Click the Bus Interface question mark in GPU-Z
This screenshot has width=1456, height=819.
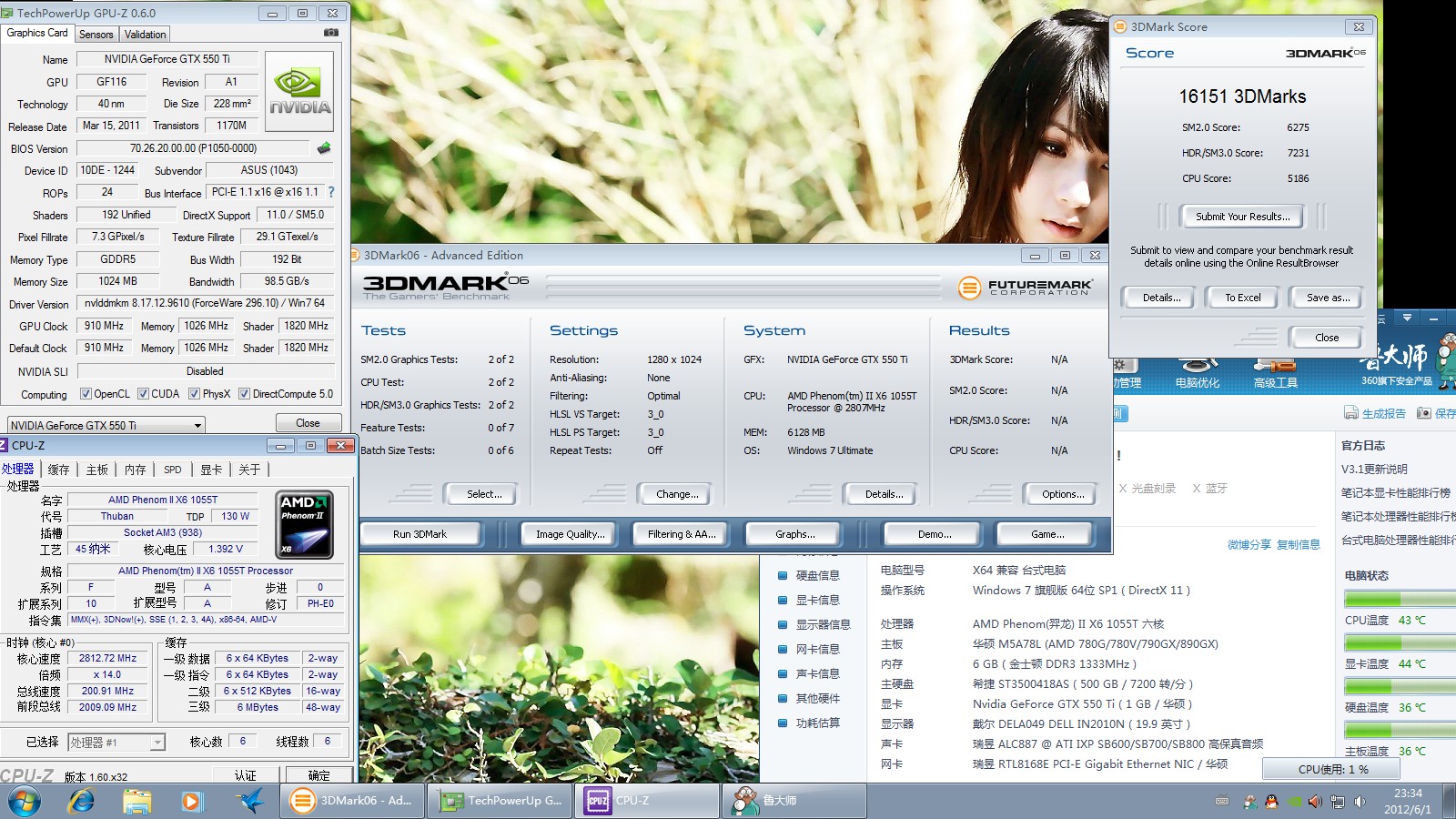click(331, 192)
